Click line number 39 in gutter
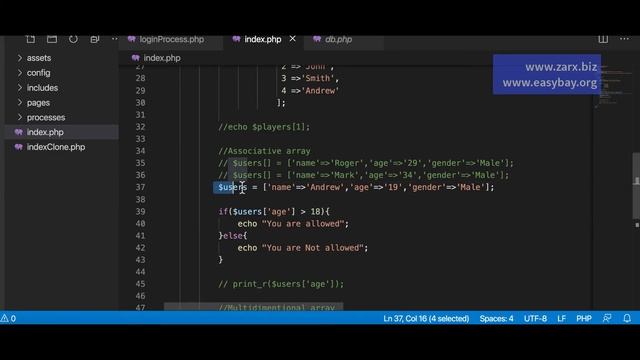 click(140, 211)
